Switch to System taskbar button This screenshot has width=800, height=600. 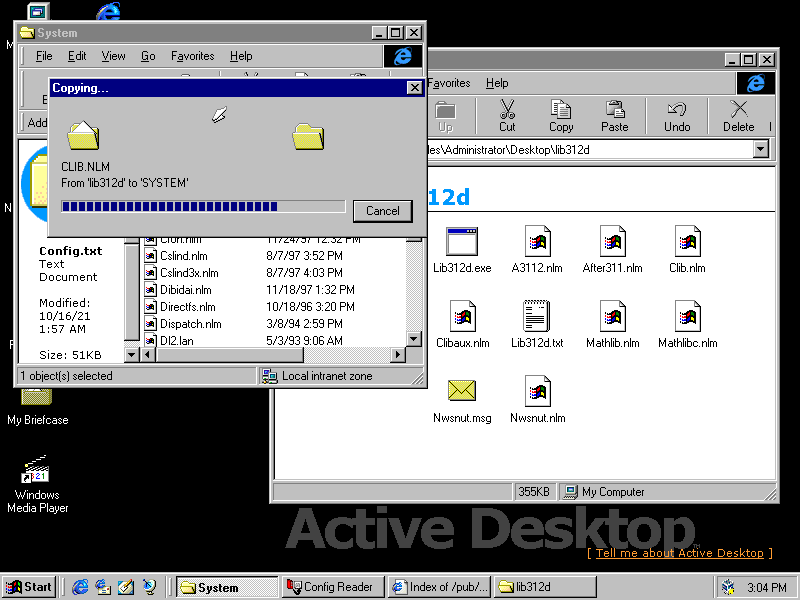click(x=227, y=587)
